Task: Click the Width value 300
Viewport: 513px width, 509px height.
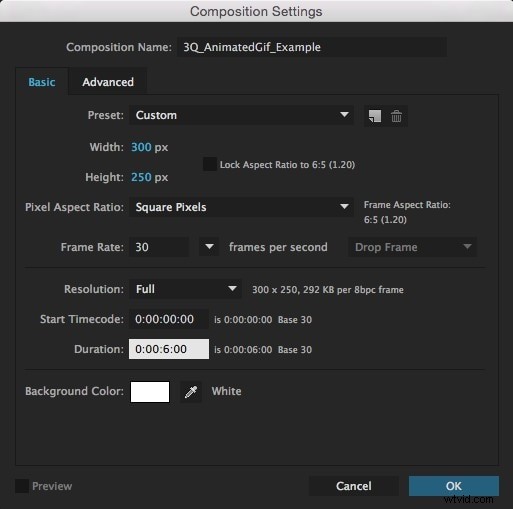Action: pyautogui.click(x=141, y=147)
